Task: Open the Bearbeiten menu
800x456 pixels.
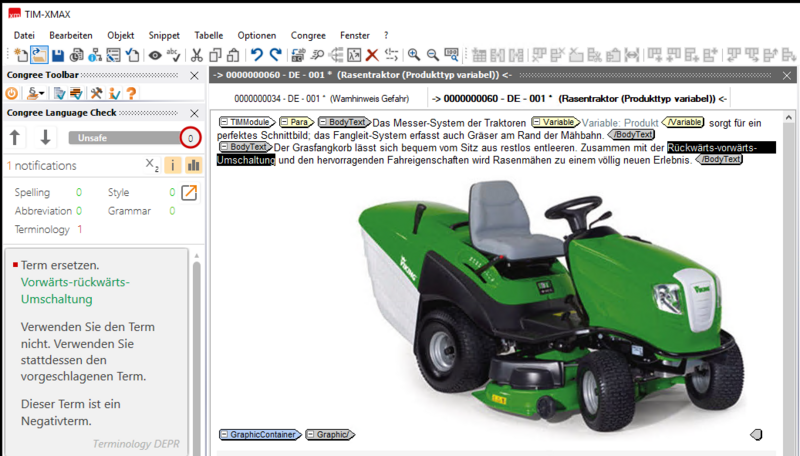Action: pos(71,35)
